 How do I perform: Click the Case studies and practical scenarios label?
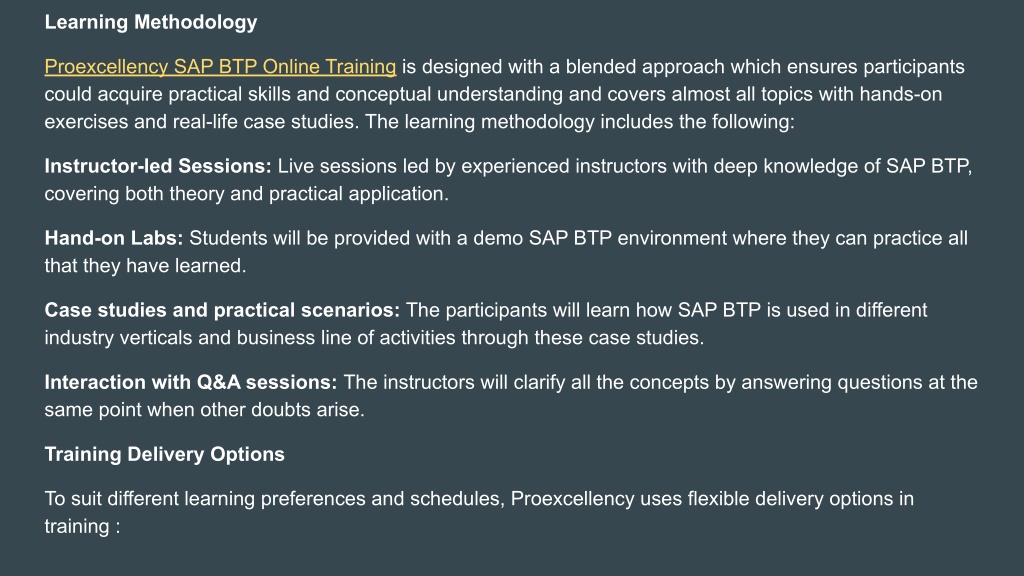pos(222,310)
